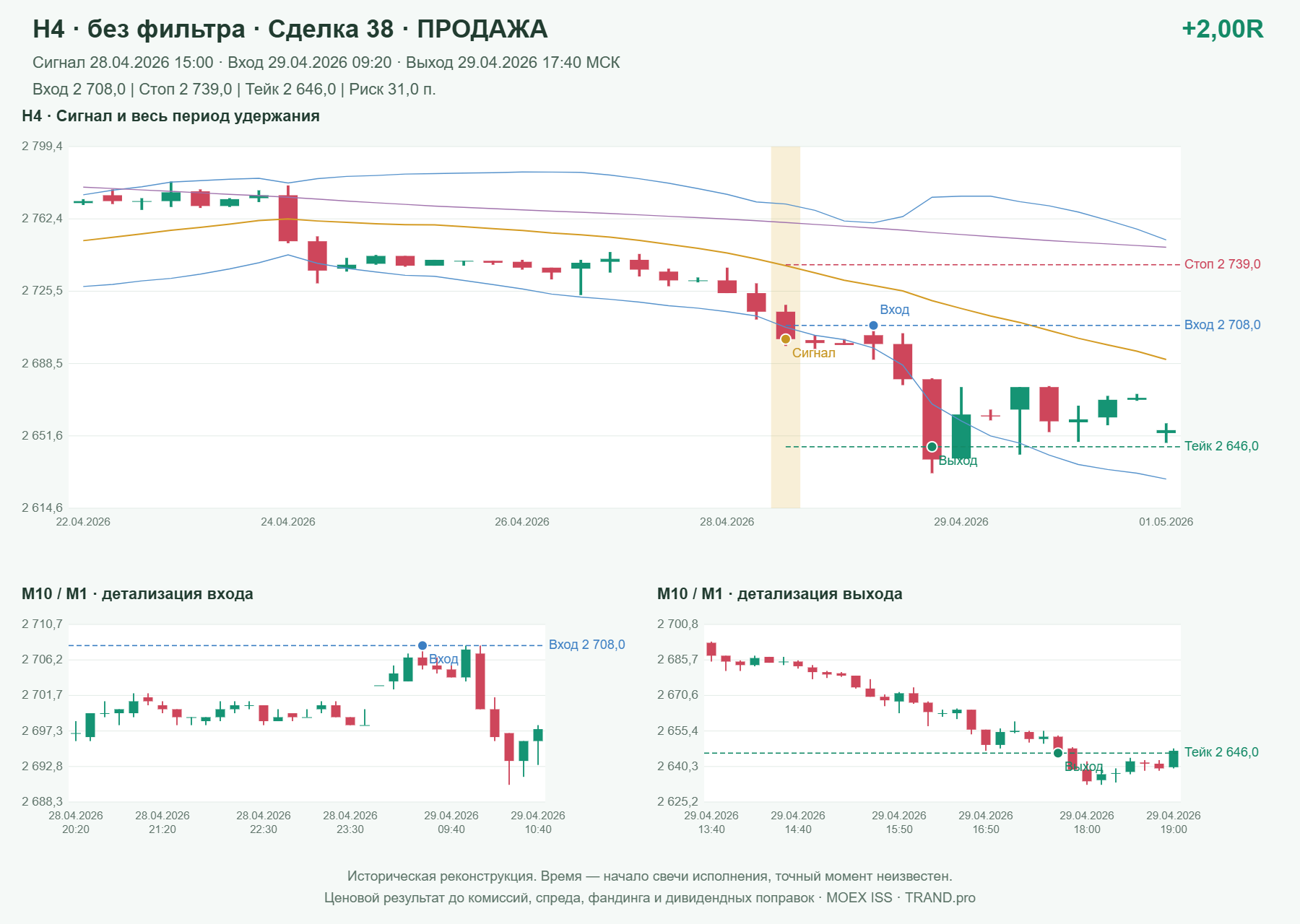Click the blue entry marker dot on H4 chart
This screenshot has width=1300, height=924.
point(873,326)
